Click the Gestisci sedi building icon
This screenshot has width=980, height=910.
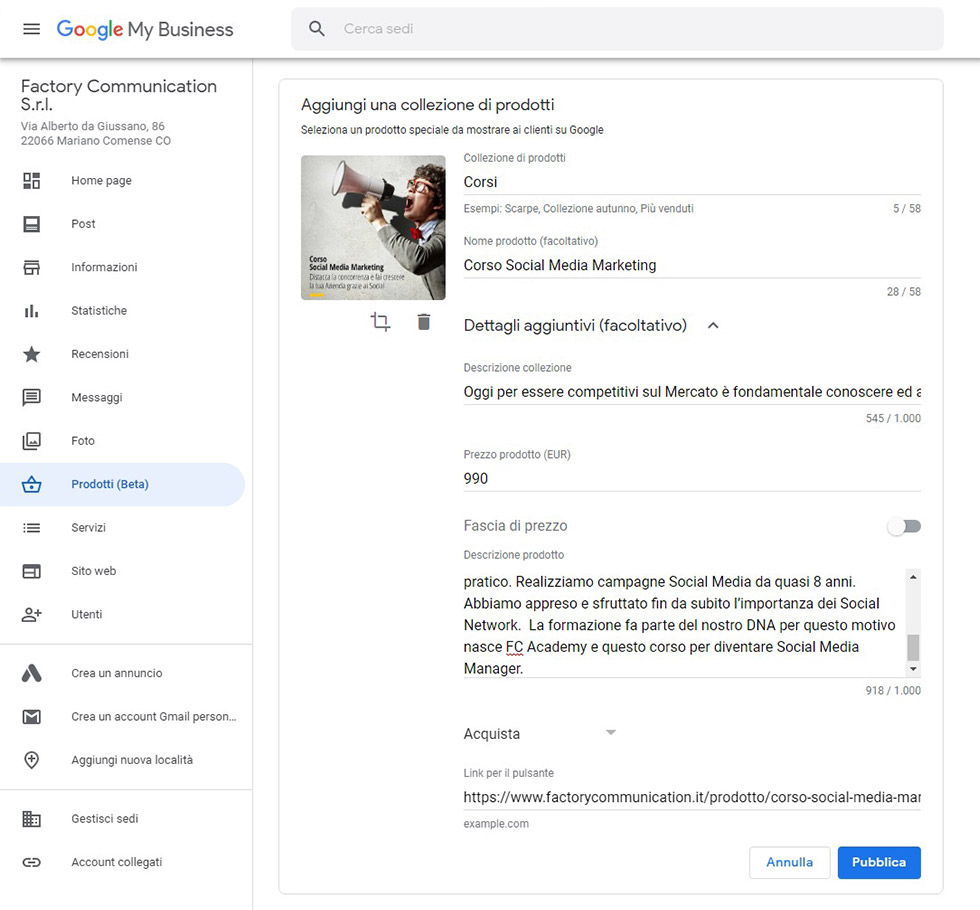pyautogui.click(x=31, y=819)
